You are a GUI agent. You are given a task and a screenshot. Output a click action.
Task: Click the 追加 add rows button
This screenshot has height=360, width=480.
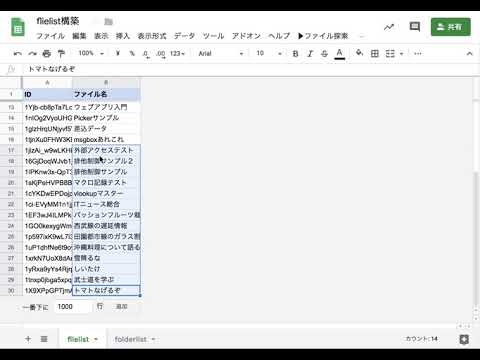(122, 306)
